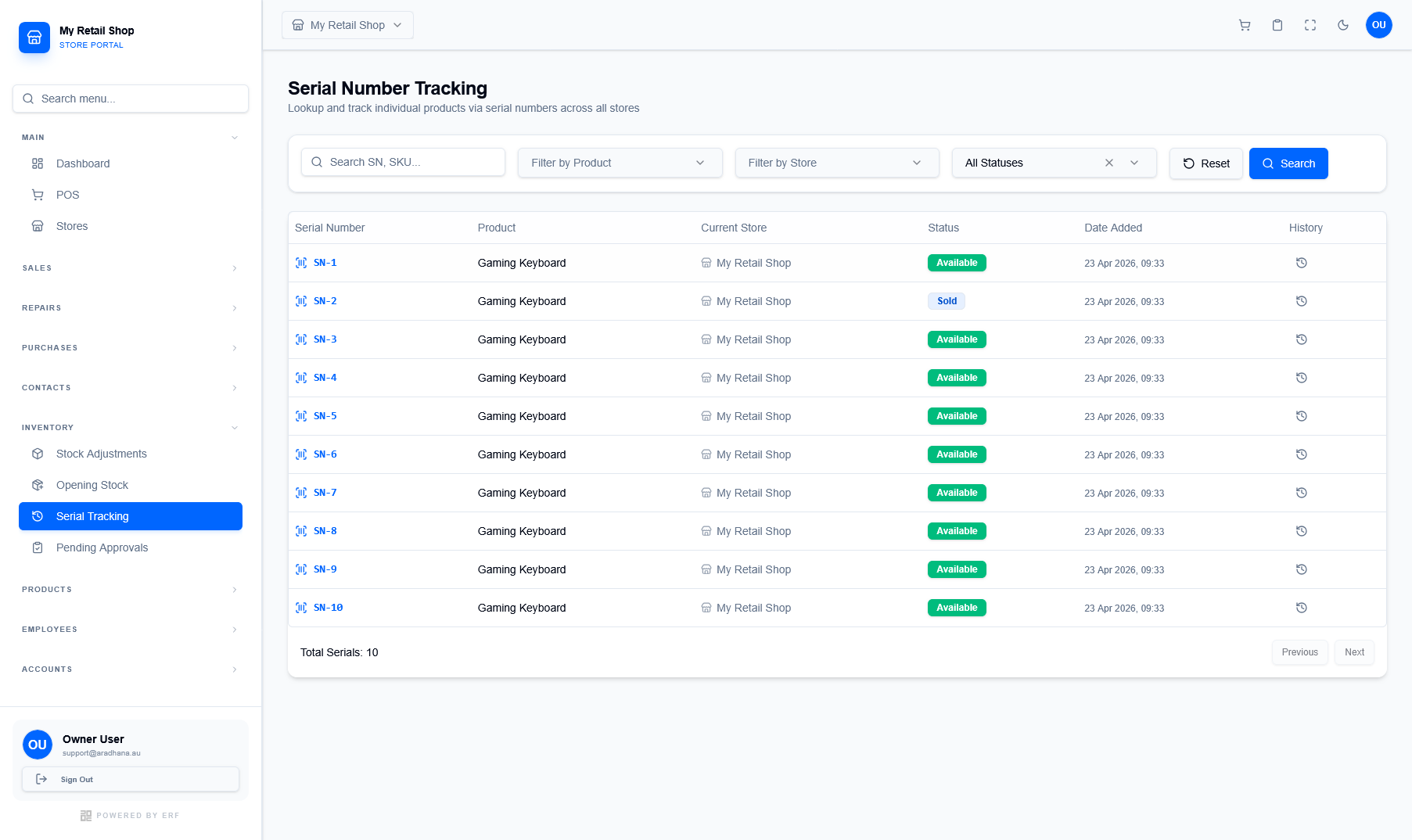Open Pending Approvals page
This screenshot has height=840, width=1412.
tap(131, 547)
